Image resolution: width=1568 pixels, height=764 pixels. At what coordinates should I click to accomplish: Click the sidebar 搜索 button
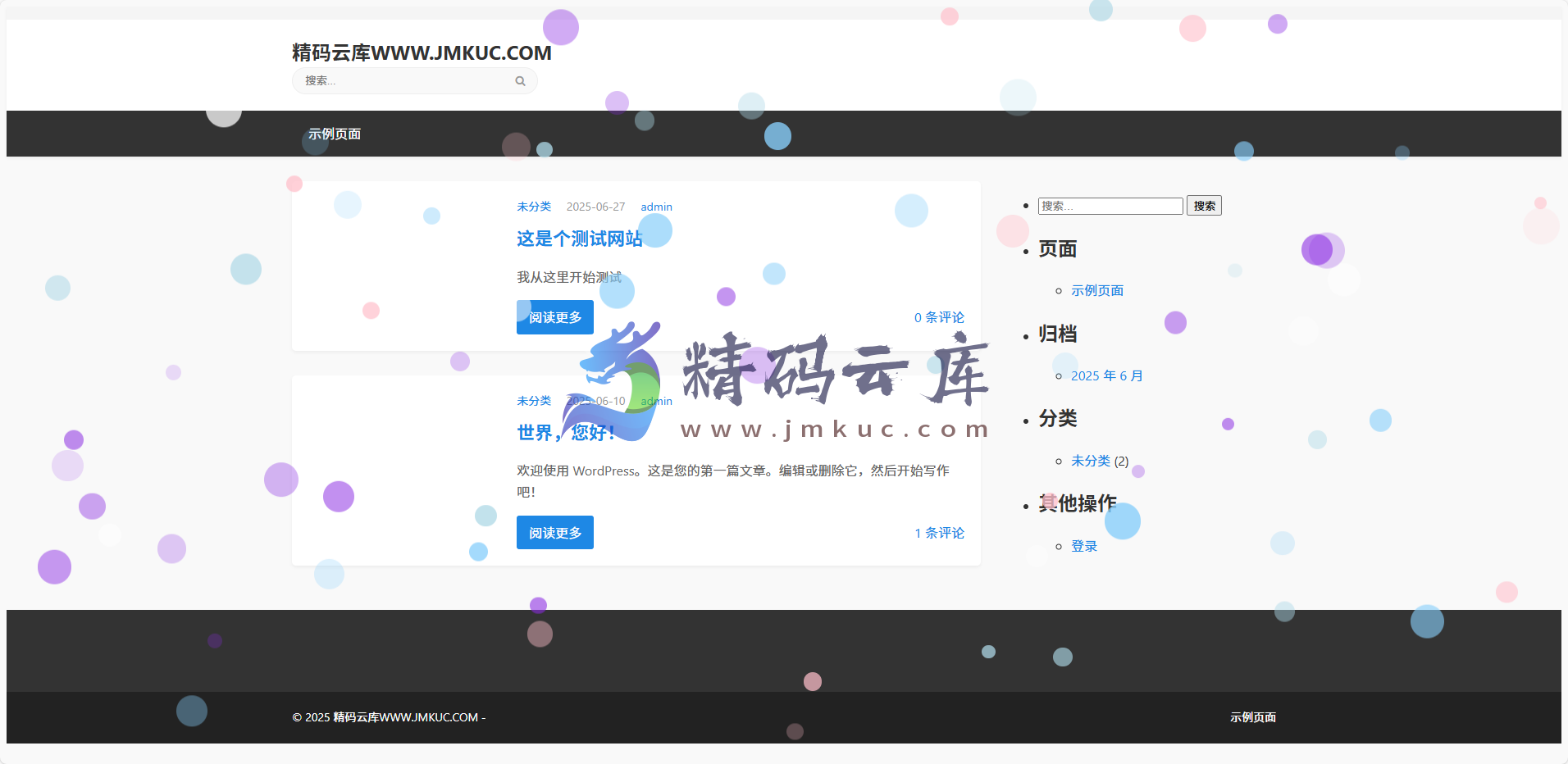(1204, 206)
